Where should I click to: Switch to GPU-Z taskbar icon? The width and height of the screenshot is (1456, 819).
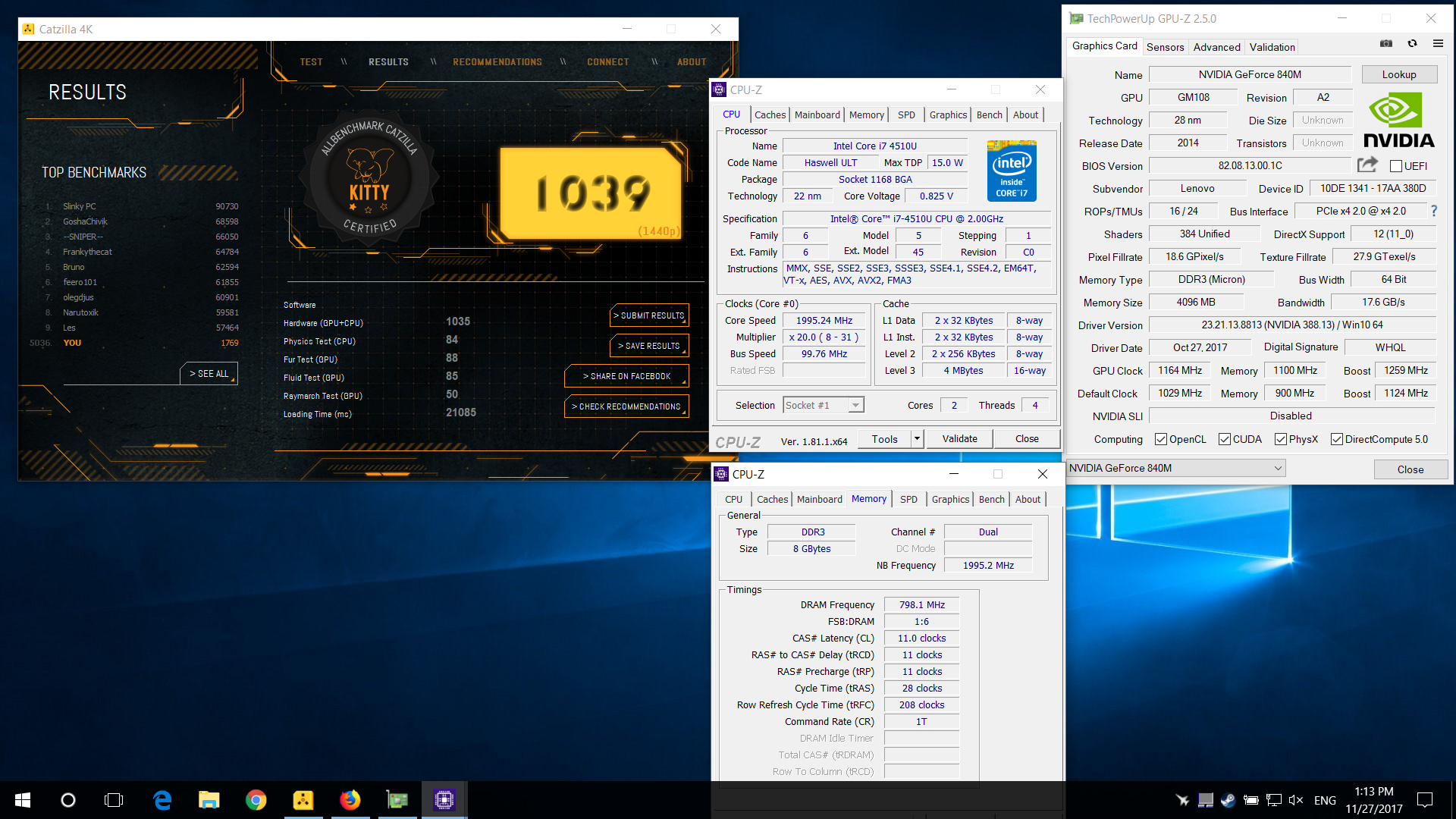(x=397, y=800)
